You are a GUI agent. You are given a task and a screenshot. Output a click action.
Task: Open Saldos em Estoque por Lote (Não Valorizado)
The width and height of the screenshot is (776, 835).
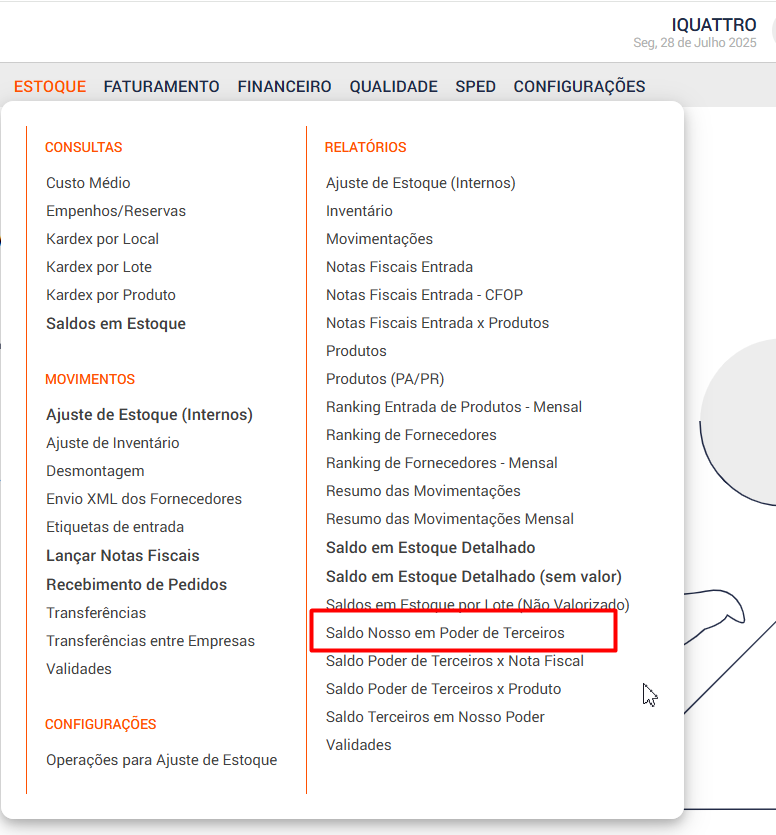point(478,604)
